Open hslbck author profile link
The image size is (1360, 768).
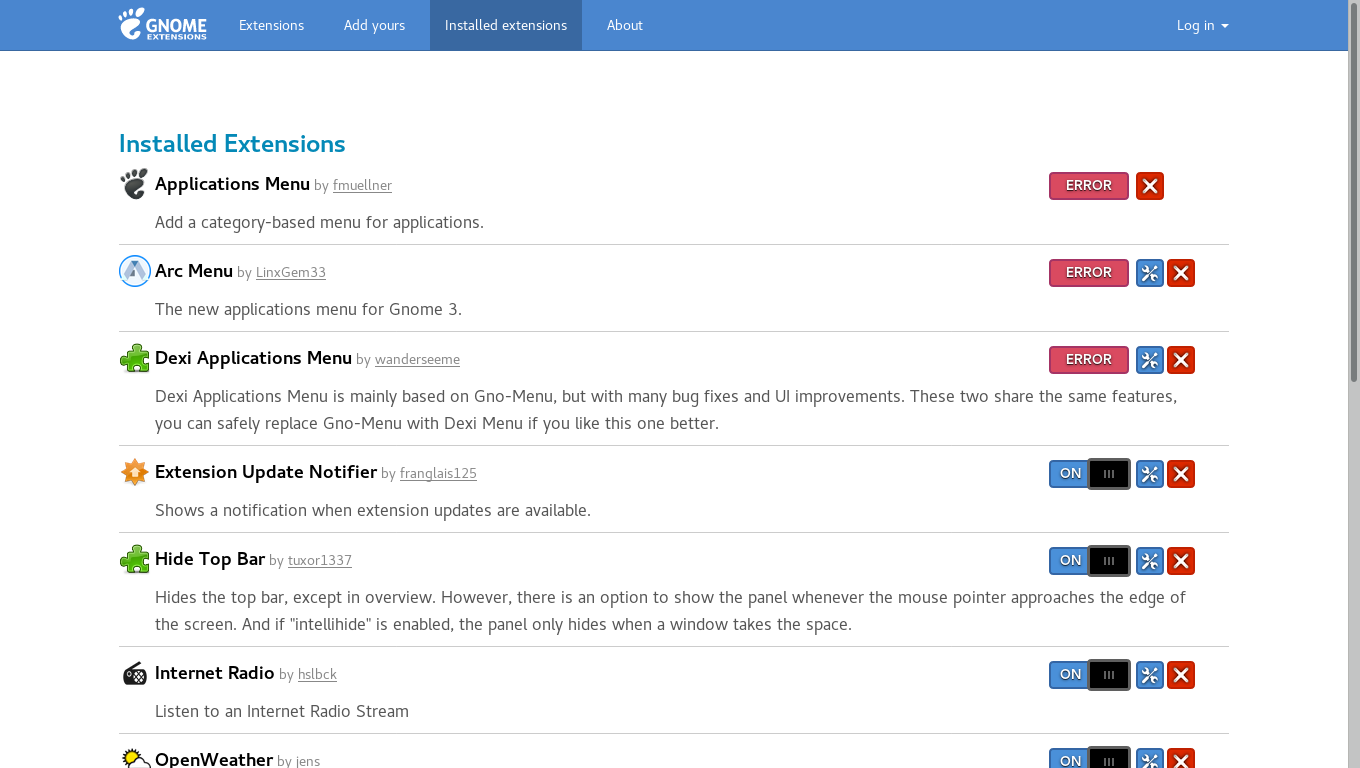pos(317,675)
